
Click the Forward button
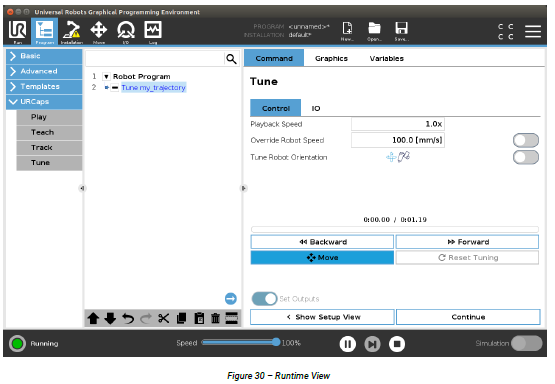click(467, 242)
